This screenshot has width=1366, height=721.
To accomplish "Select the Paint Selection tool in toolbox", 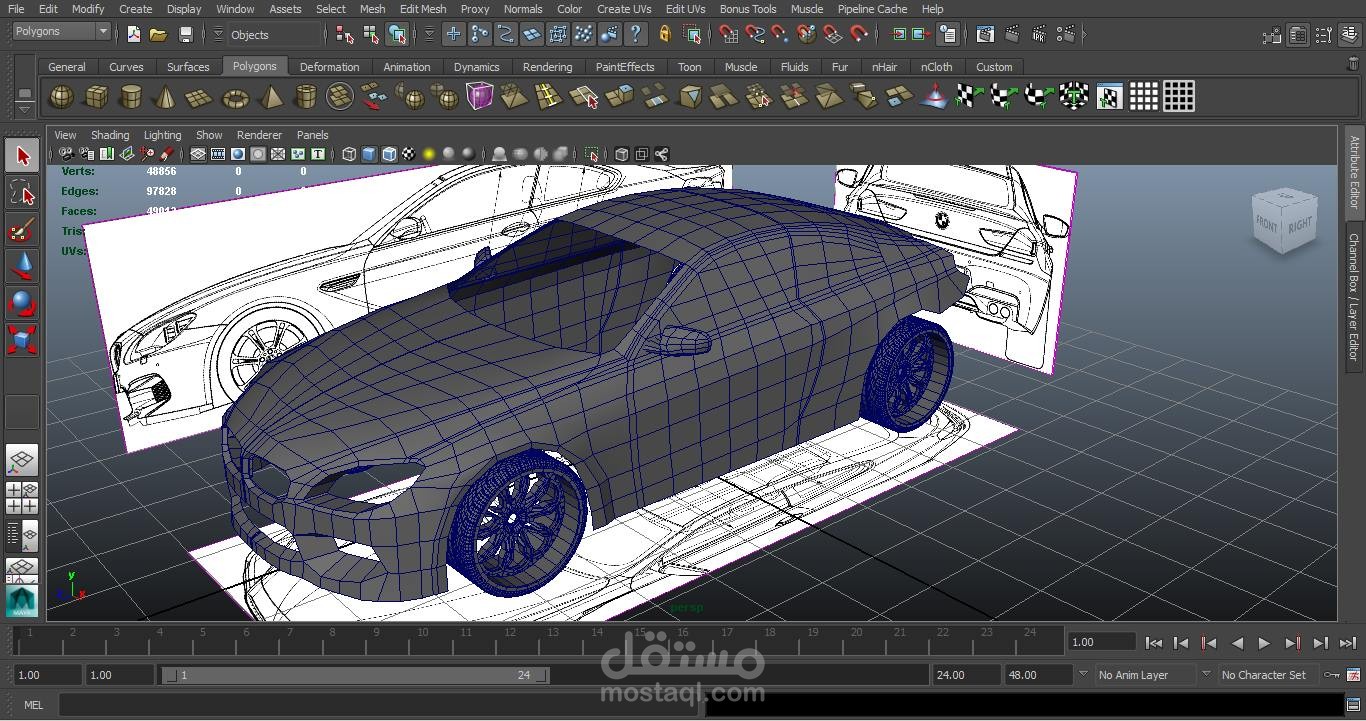I will 22,230.
